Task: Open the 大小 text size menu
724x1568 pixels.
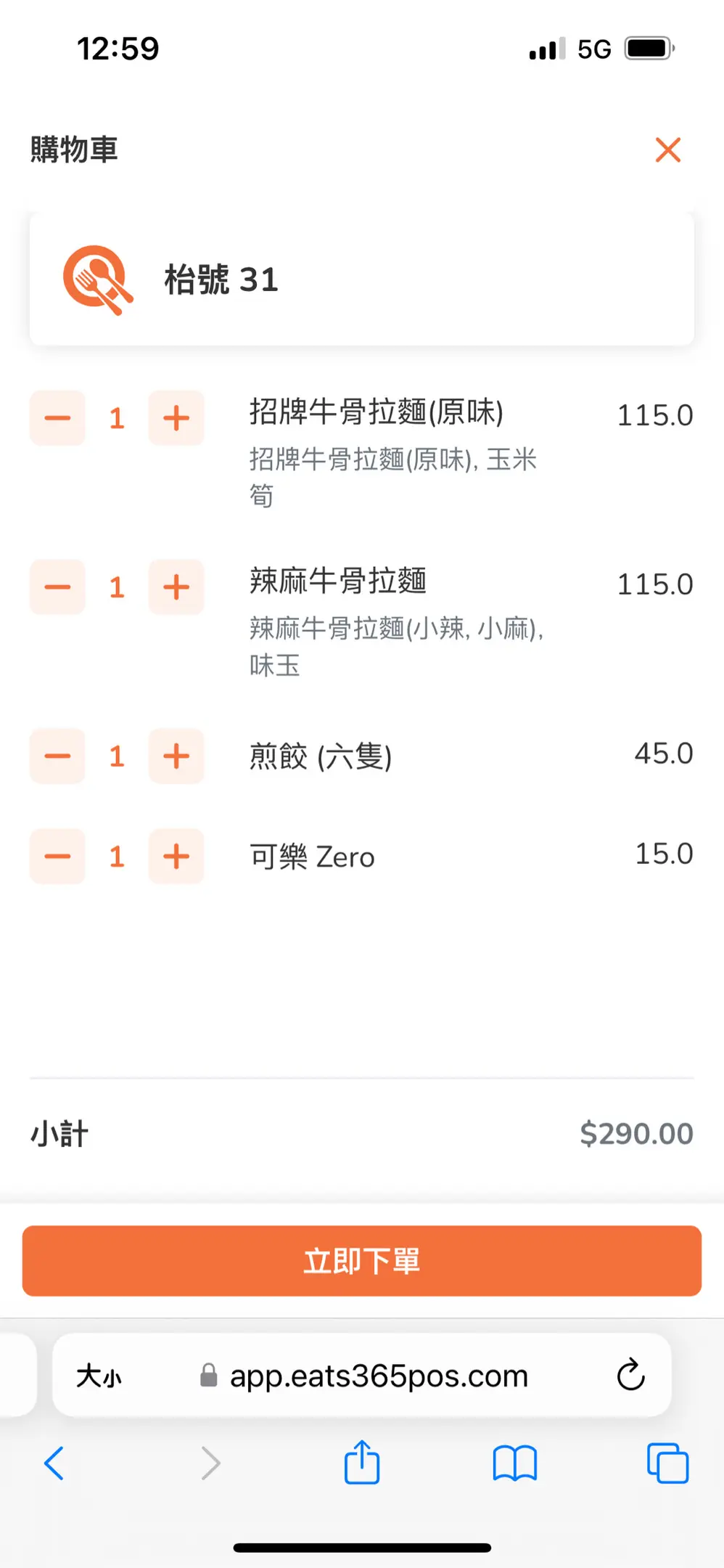Action: tap(99, 1376)
